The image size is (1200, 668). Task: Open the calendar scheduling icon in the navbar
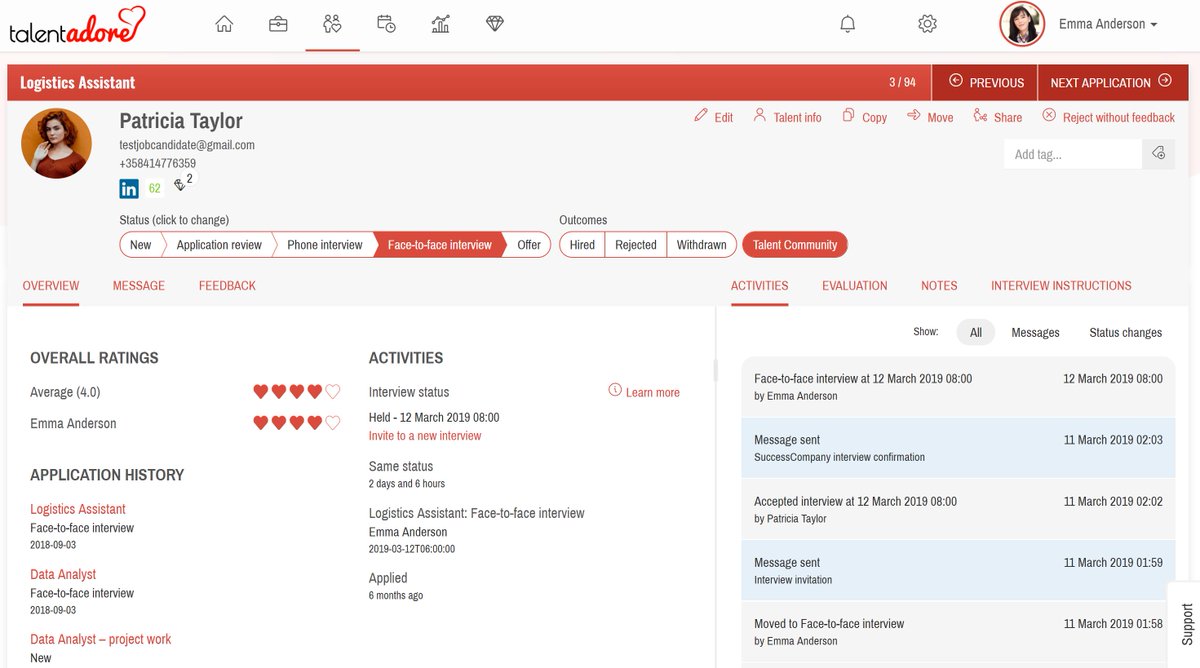[386, 22]
